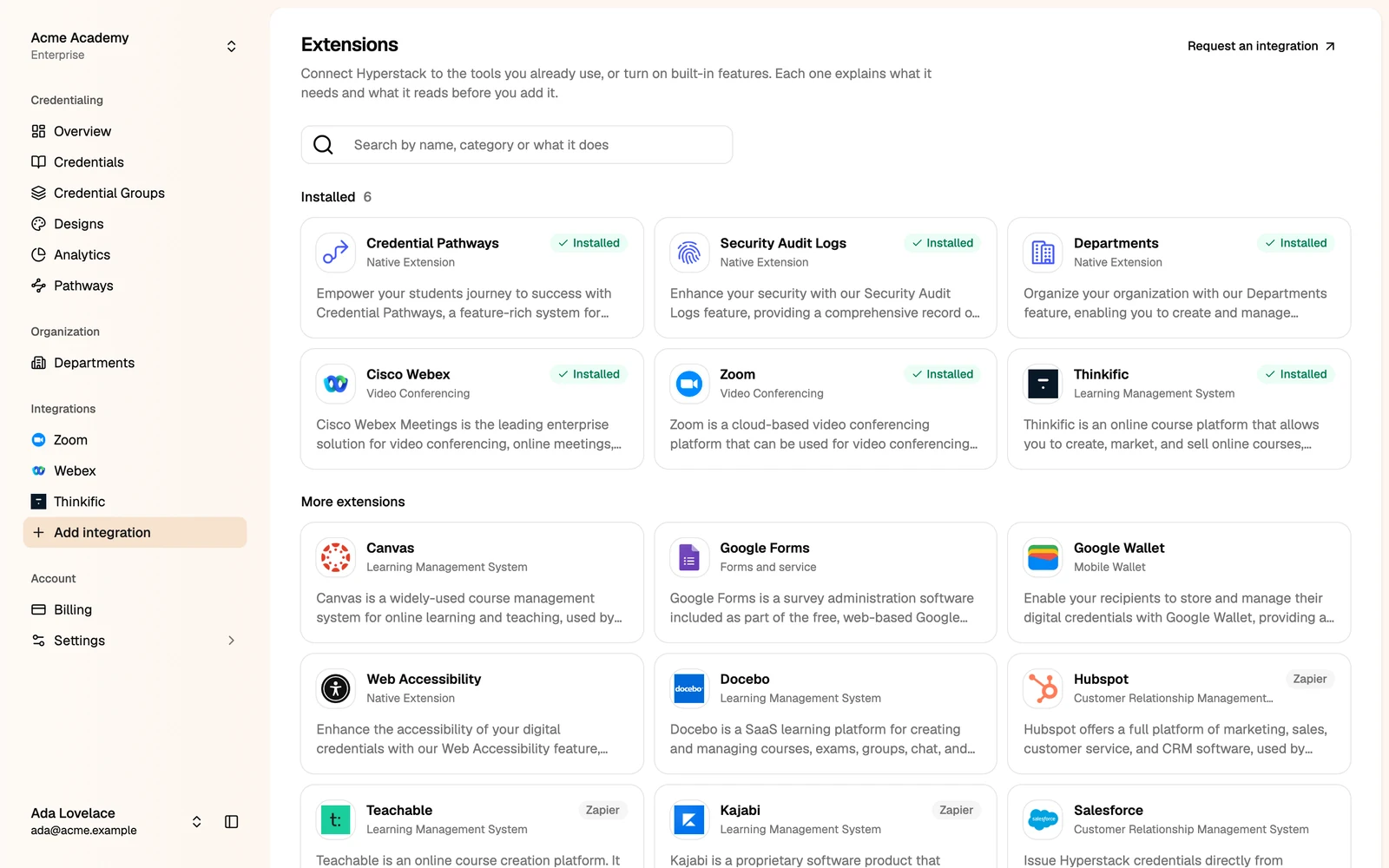This screenshot has height=868, width=1389.
Task: Click the Teachable logo icon
Action: pyautogui.click(x=335, y=819)
